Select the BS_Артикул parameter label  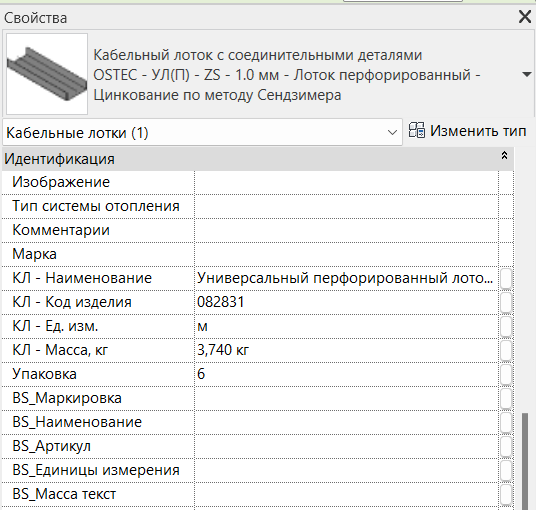click(x=51, y=446)
